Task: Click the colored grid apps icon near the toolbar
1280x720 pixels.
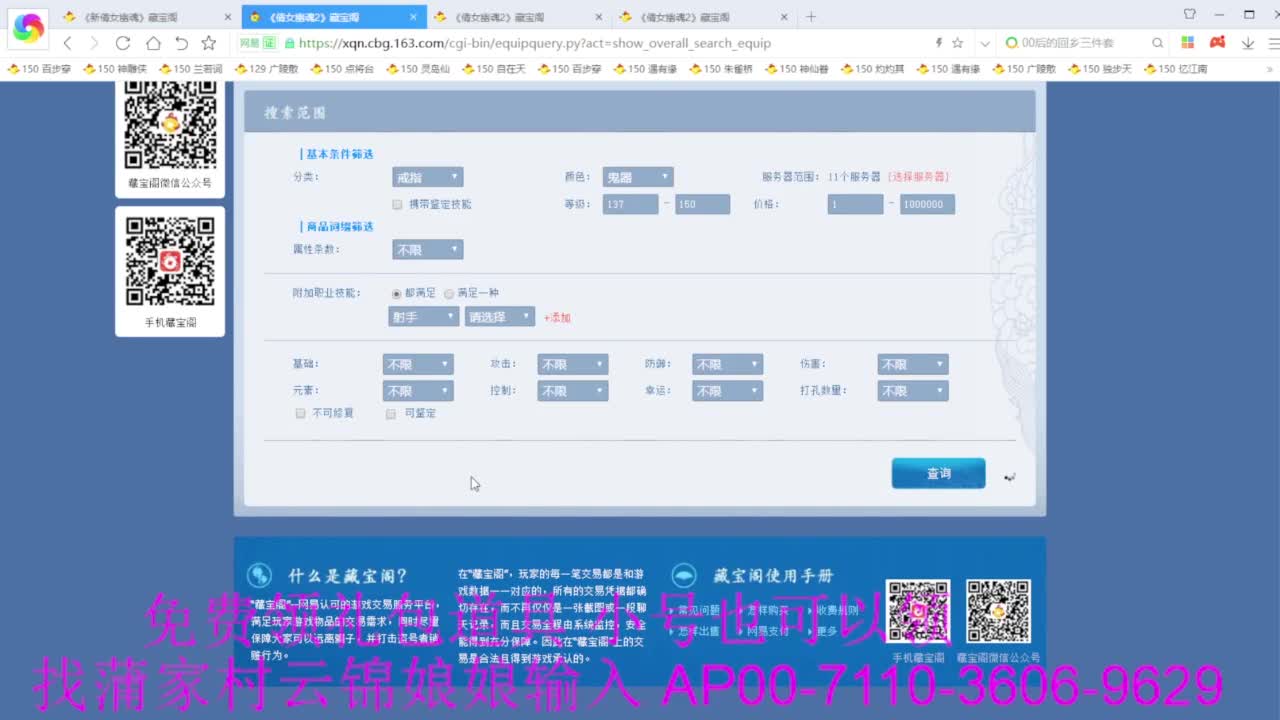Action: 1188,43
